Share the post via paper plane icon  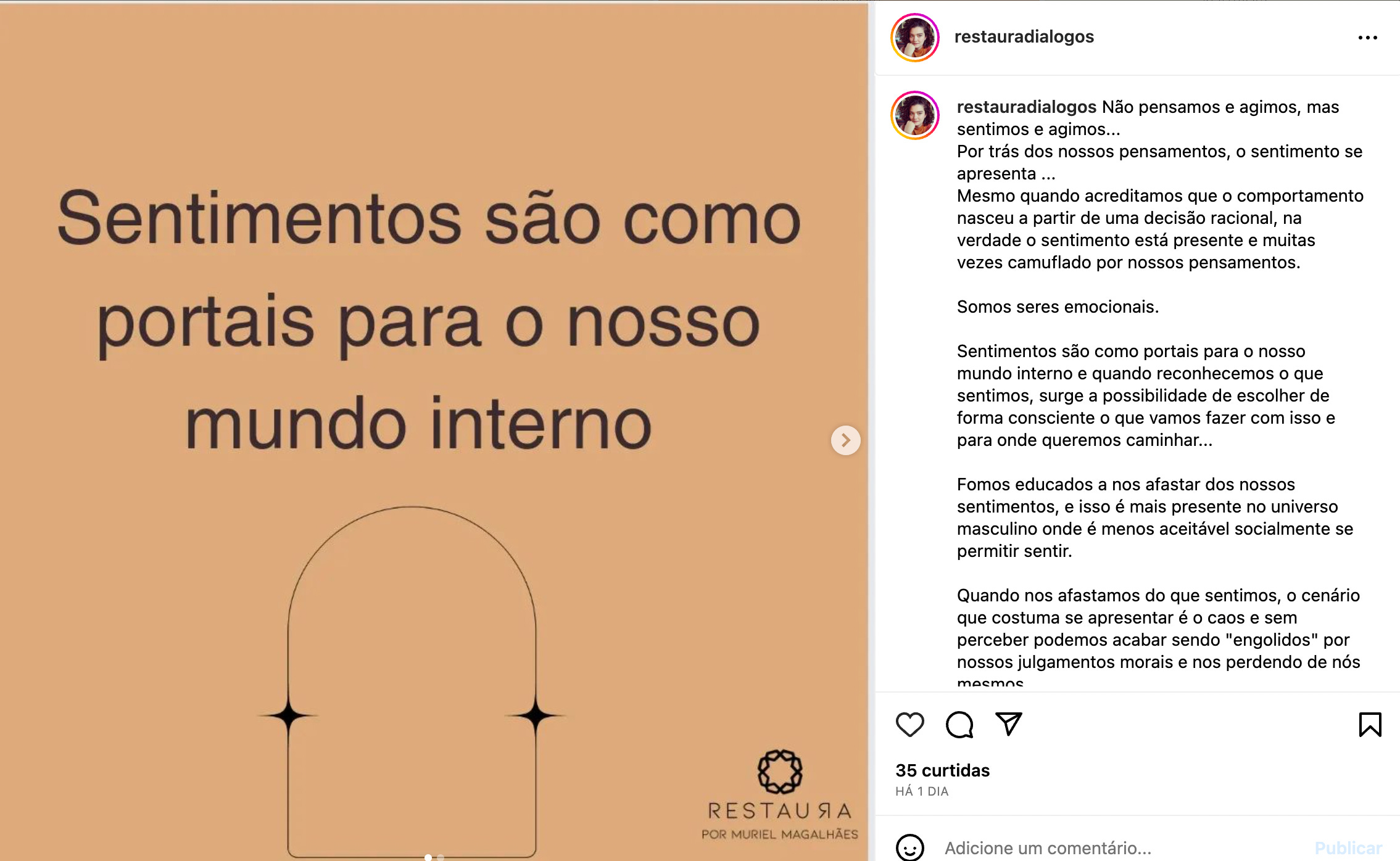click(1009, 724)
